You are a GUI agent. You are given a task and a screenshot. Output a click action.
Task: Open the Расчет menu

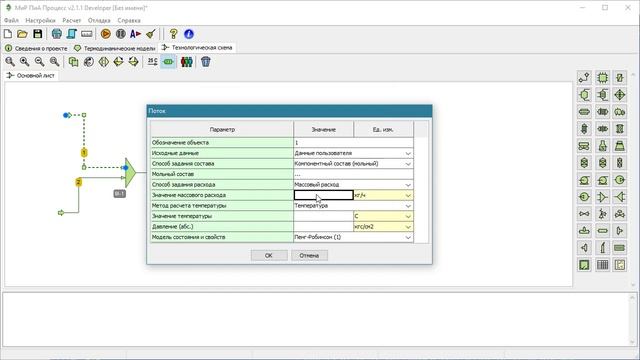tap(71, 20)
